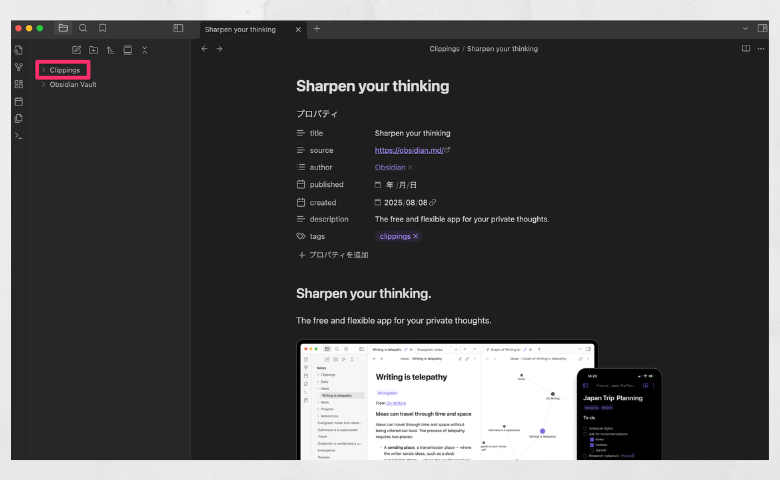Screen dimensions: 780x480
Task: Auto-reveal current file icon
Action: coord(128,50)
